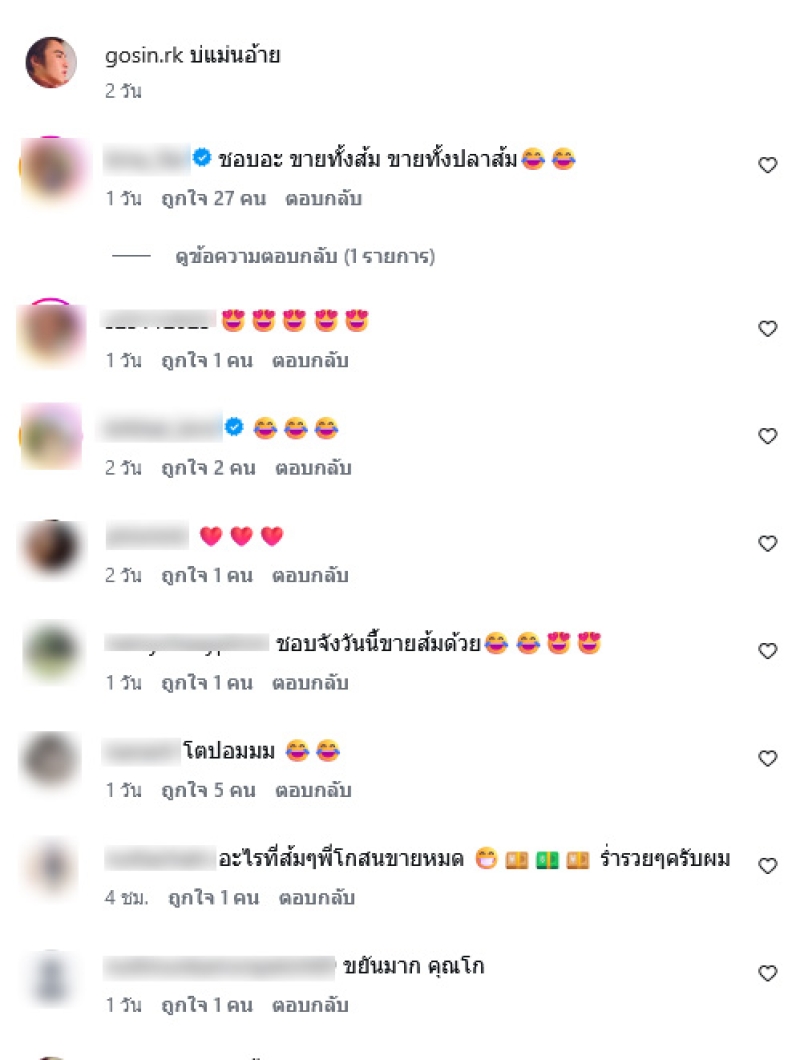The image size is (800, 1060).
Task: Like the comment with five heart-eyes emojis
Action: 768,329
